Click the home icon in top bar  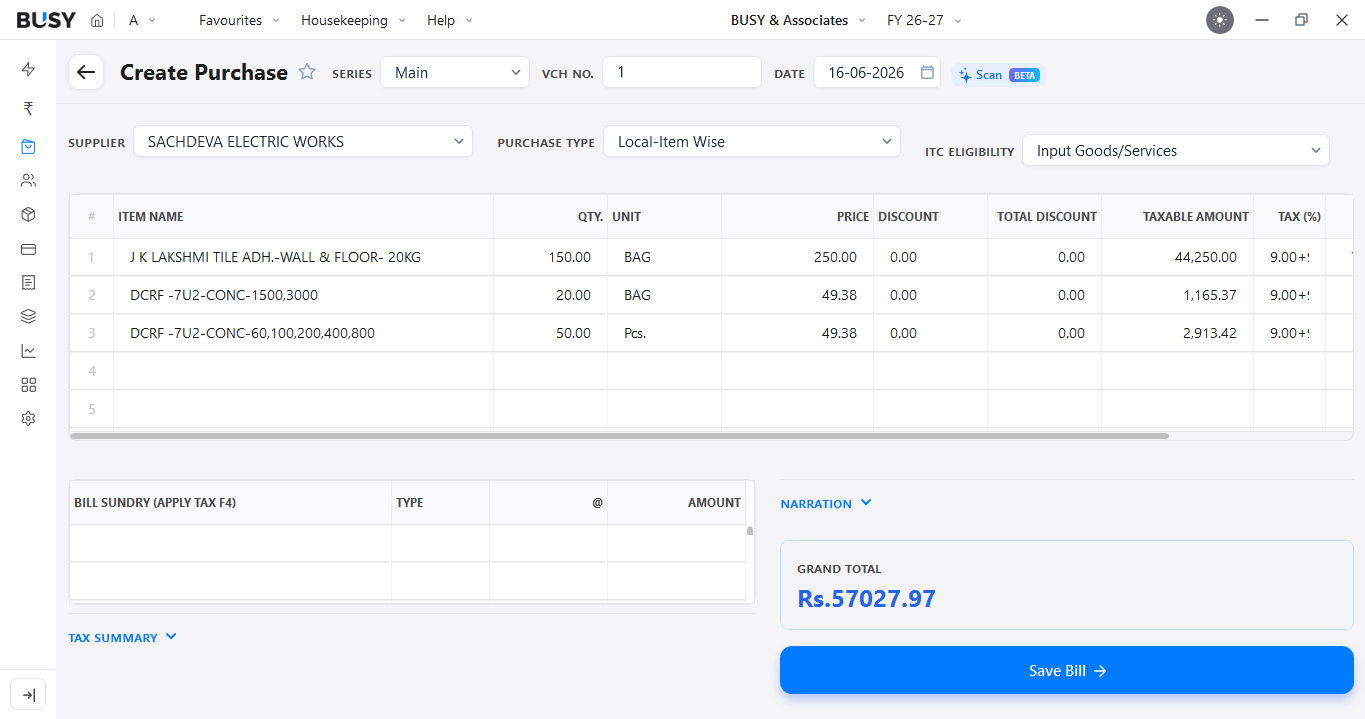97,20
